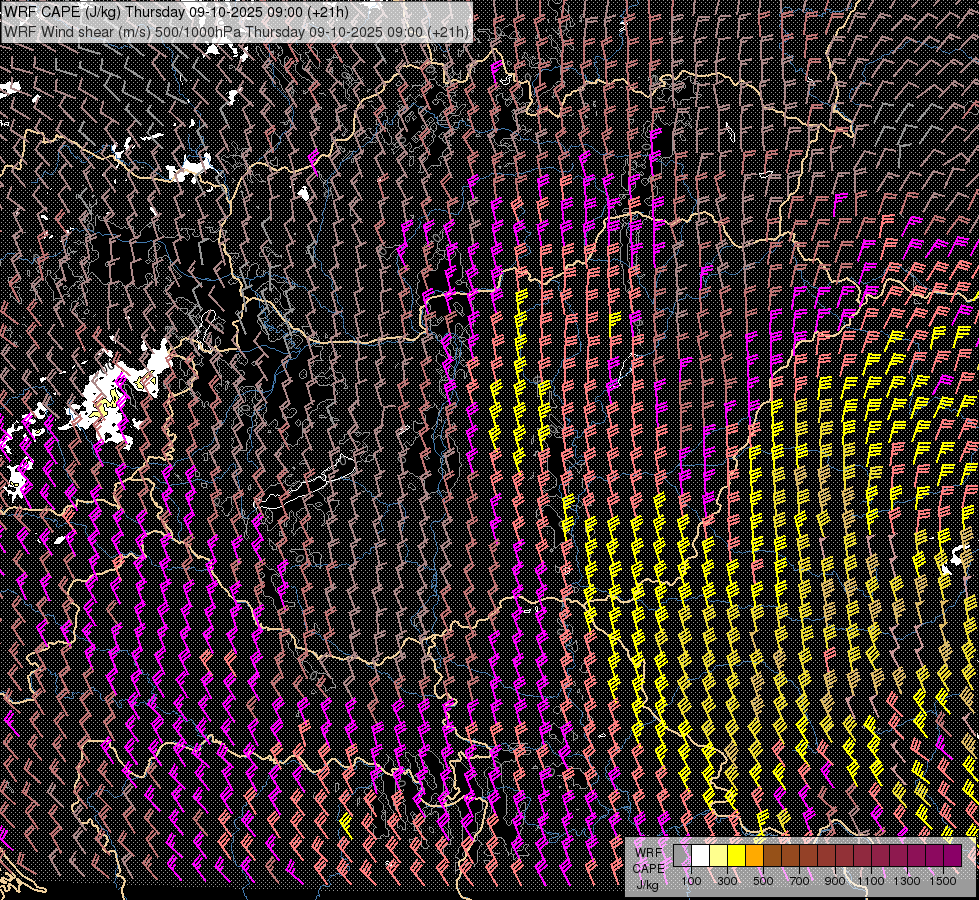Click the 1300 label on the legend

(907, 881)
